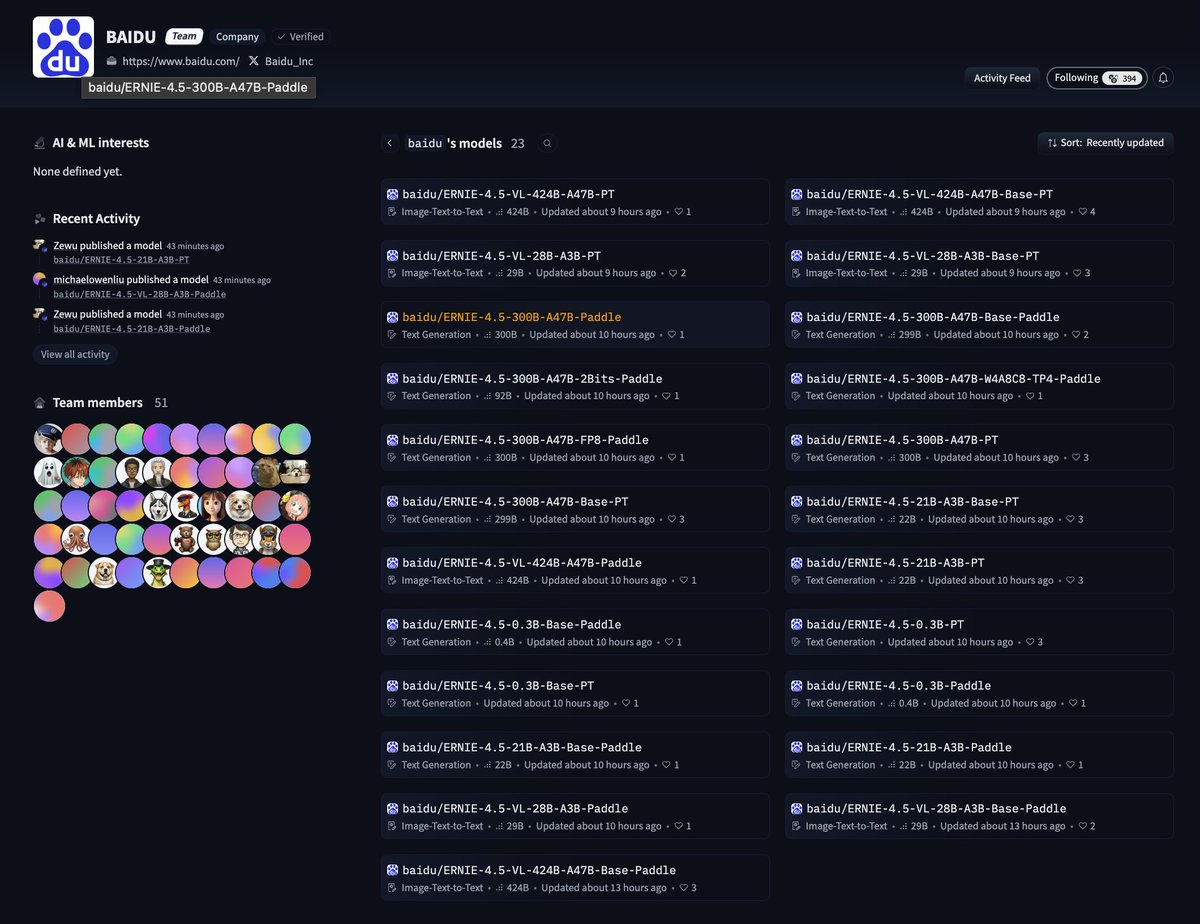The height and width of the screenshot is (924, 1200).
Task: Open baidu/ERNIE-4.5-21B-A3B-Base-PT model card
Action: pos(979,509)
